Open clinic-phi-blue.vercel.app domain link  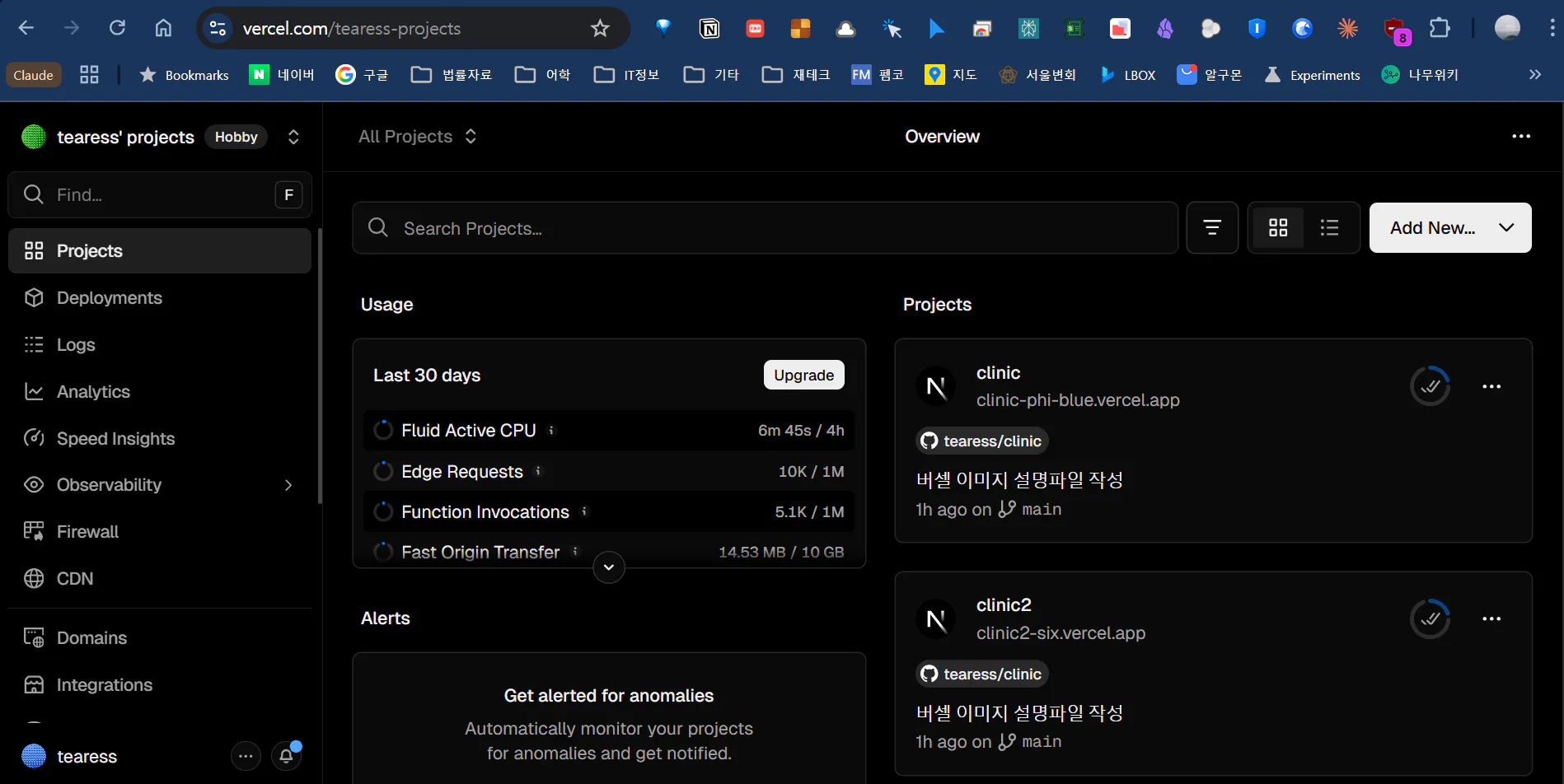(x=1078, y=400)
